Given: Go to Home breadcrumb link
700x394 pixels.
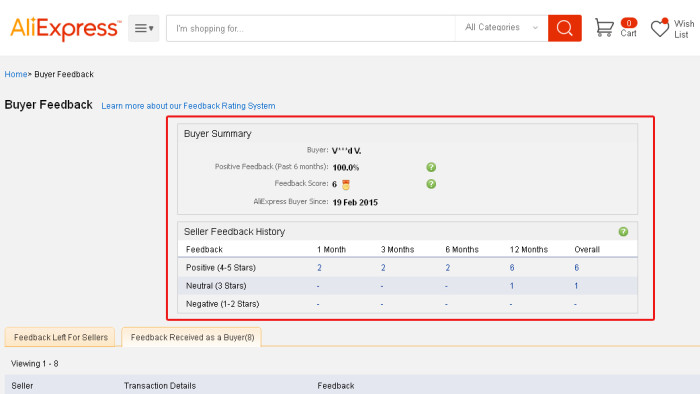Looking at the screenshot, I should (16, 74).
